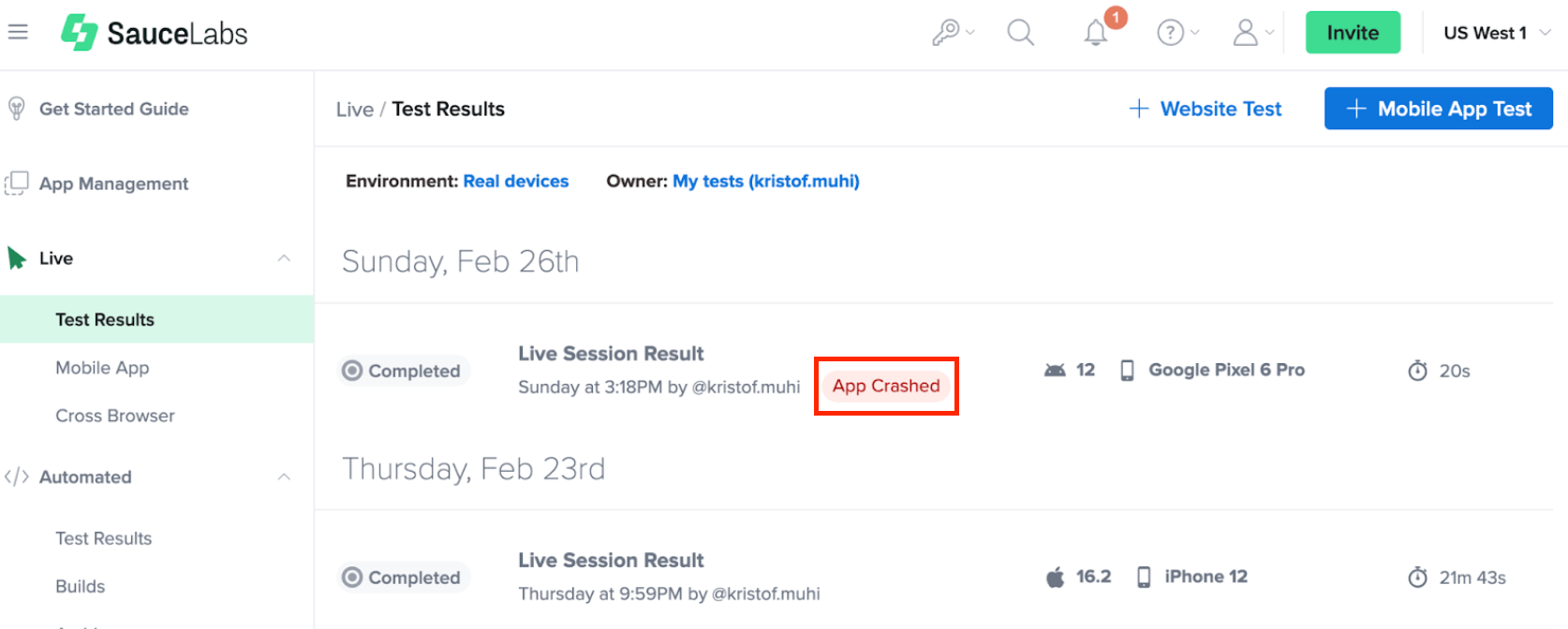The width and height of the screenshot is (1568, 629).
Task: Collapse the Live section chevron
Action: click(x=284, y=258)
